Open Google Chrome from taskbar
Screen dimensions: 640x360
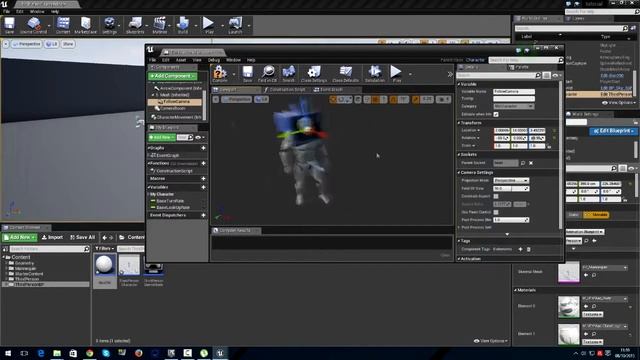(x=89, y=353)
